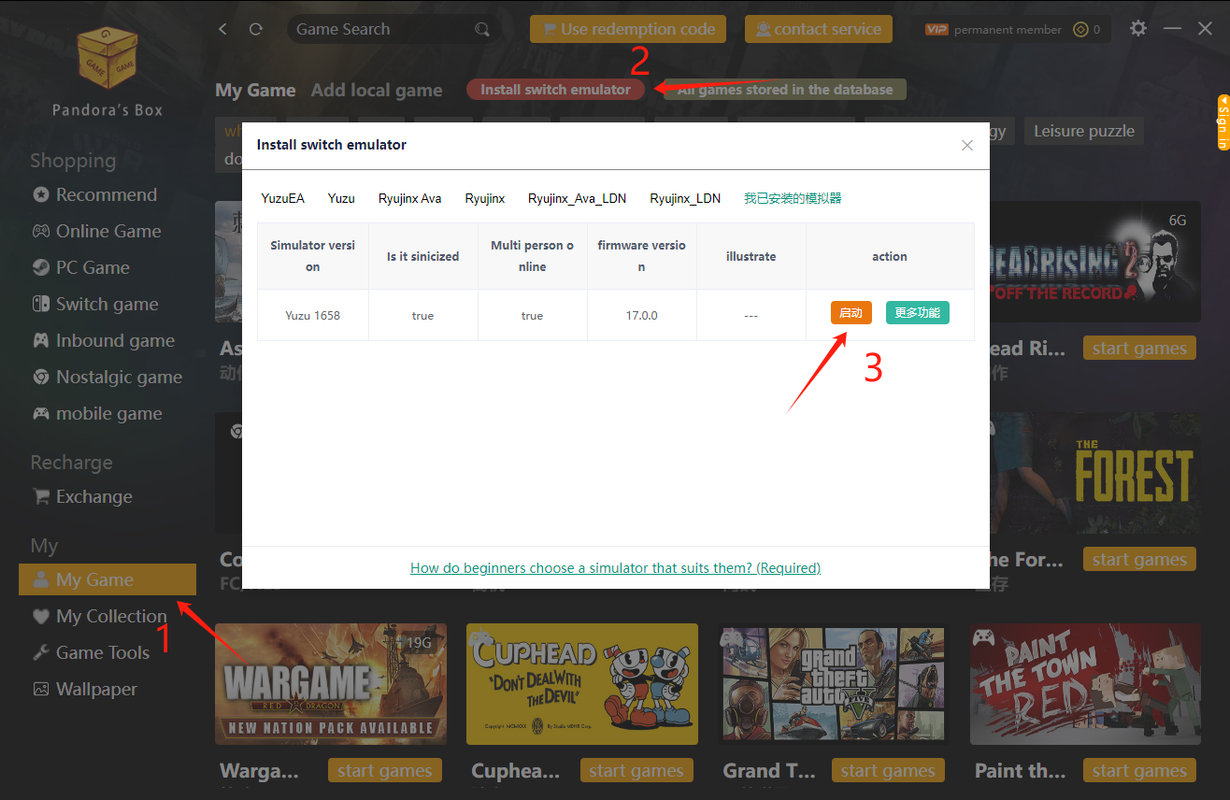Click All games stored in the database
The image size is (1230, 800).
click(785, 89)
